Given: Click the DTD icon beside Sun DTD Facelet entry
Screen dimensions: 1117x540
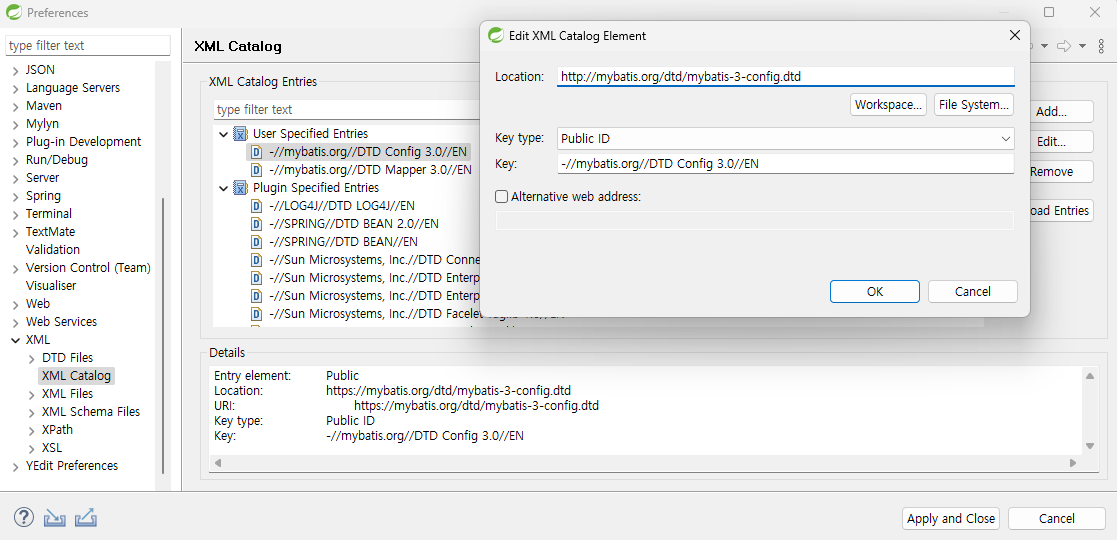Looking at the screenshot, I should pyautogui.click(x=256, y=314).
